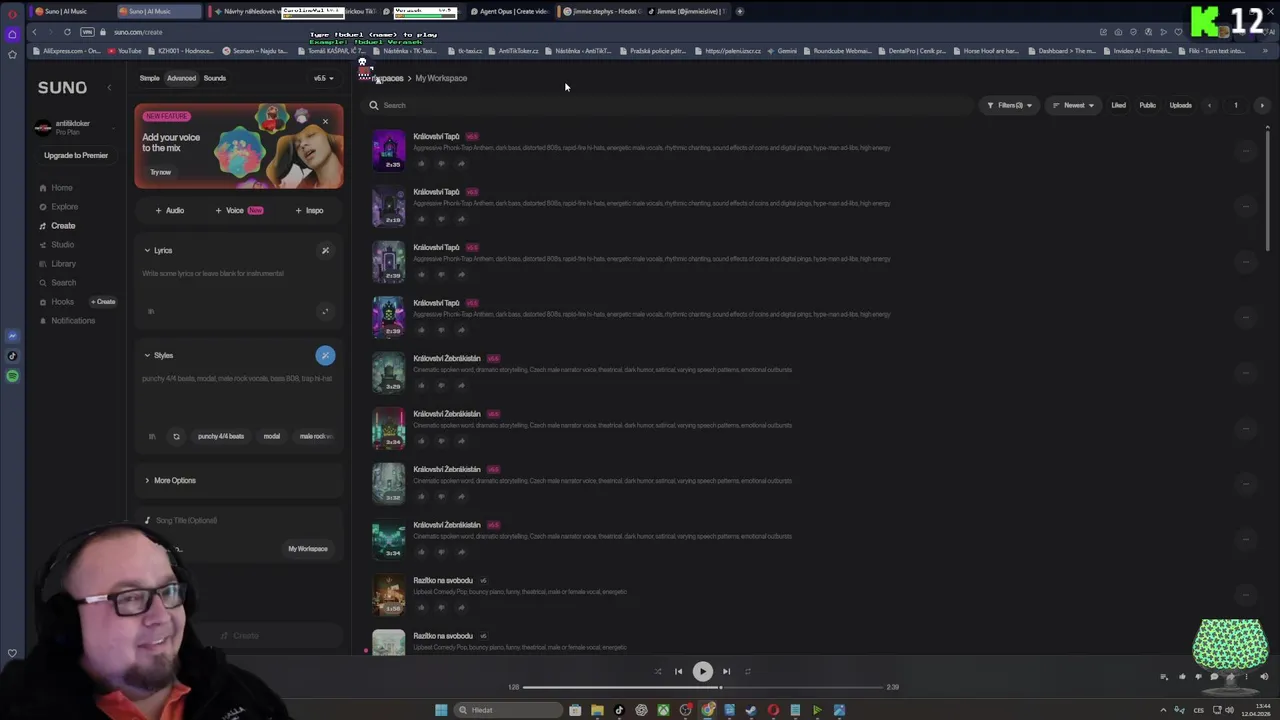
Task: Toggle shuffle in the player
Action: pyautogui.click(x=658, y=672)
